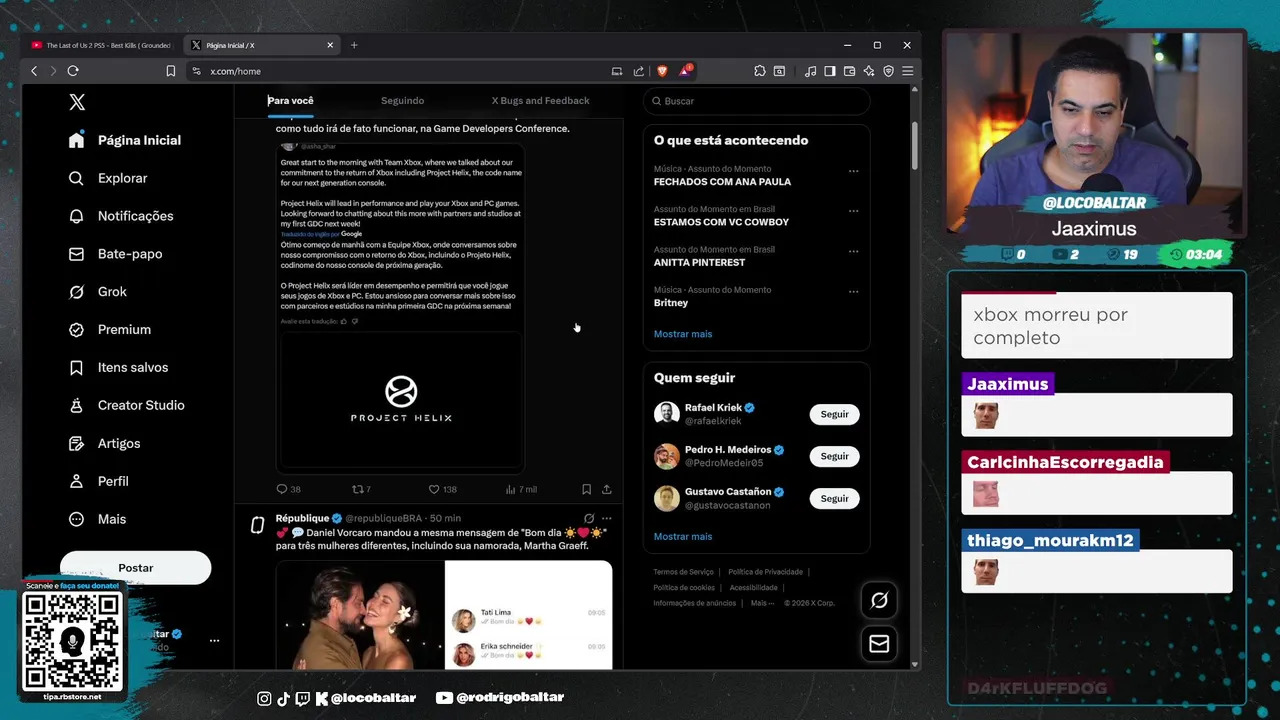Like the Project Helix post

click(442, 489)
